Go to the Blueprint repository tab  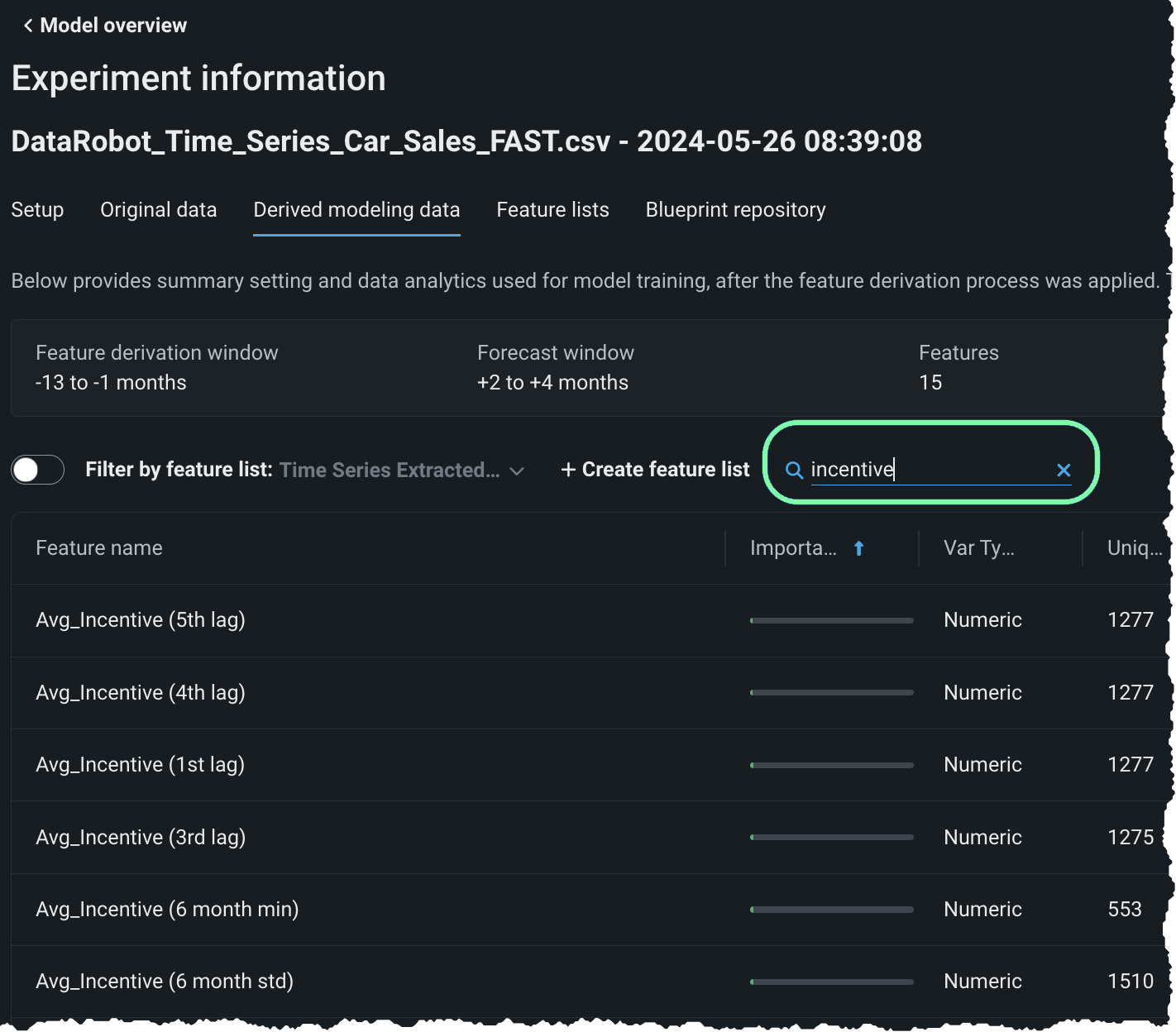click(x=735, y=210)
